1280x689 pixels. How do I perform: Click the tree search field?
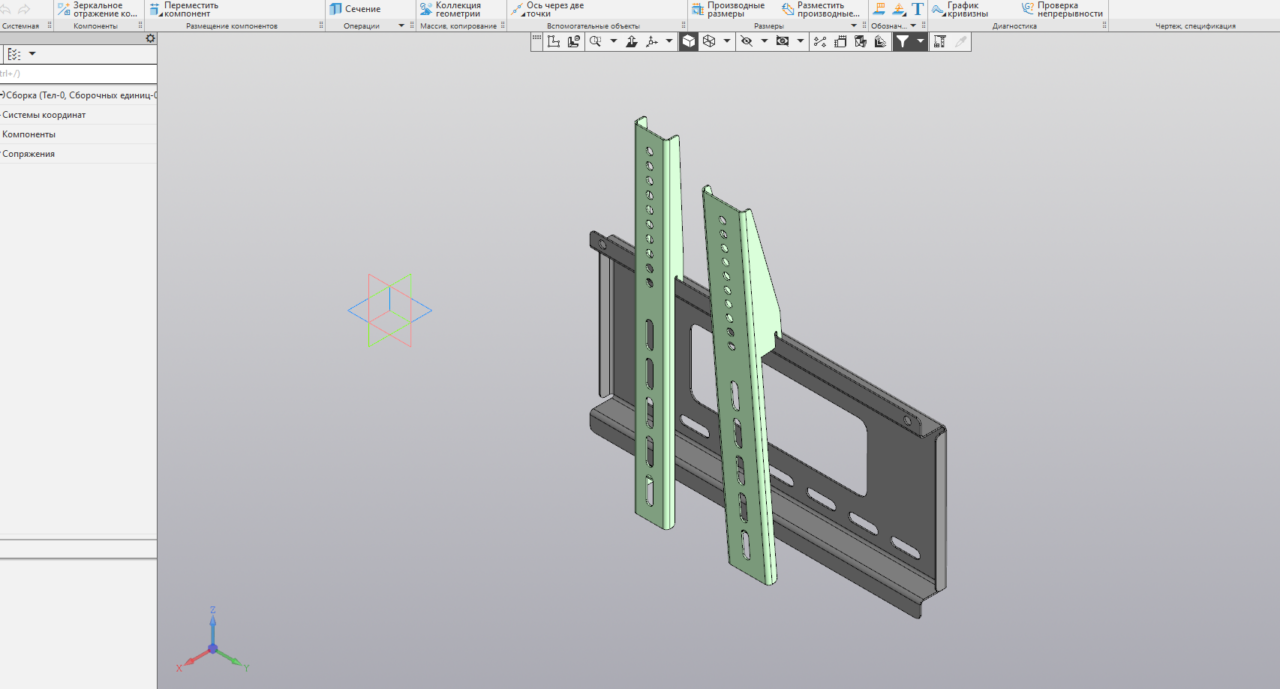pyautogui.click(x=78, y=74)
